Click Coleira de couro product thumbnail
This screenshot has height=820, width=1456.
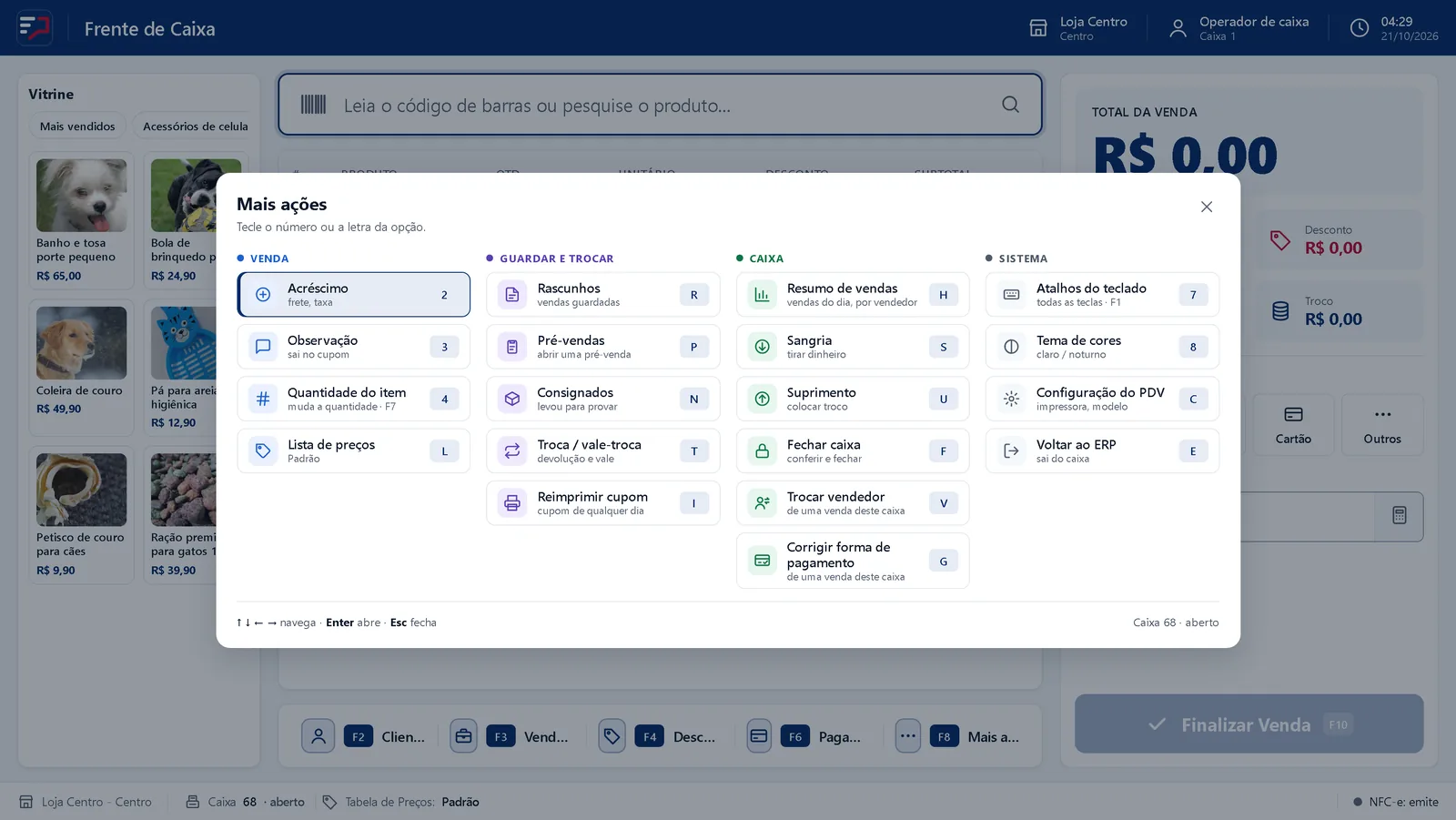pyautogui.click(x=82, y=343)
